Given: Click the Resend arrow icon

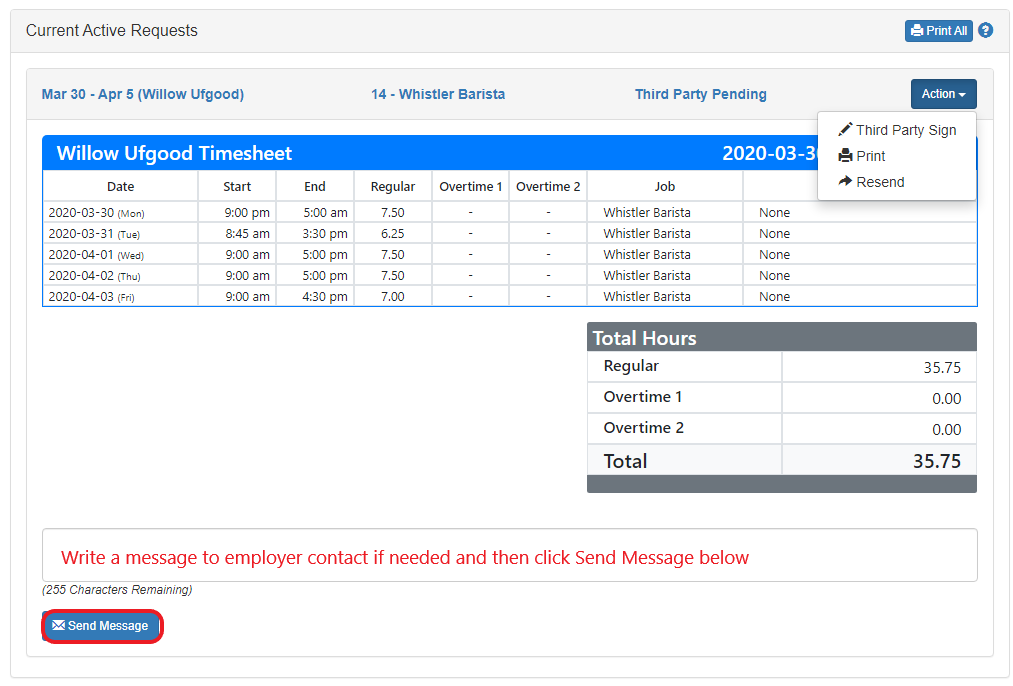Looking at the screenshot, I should (845, 182).
